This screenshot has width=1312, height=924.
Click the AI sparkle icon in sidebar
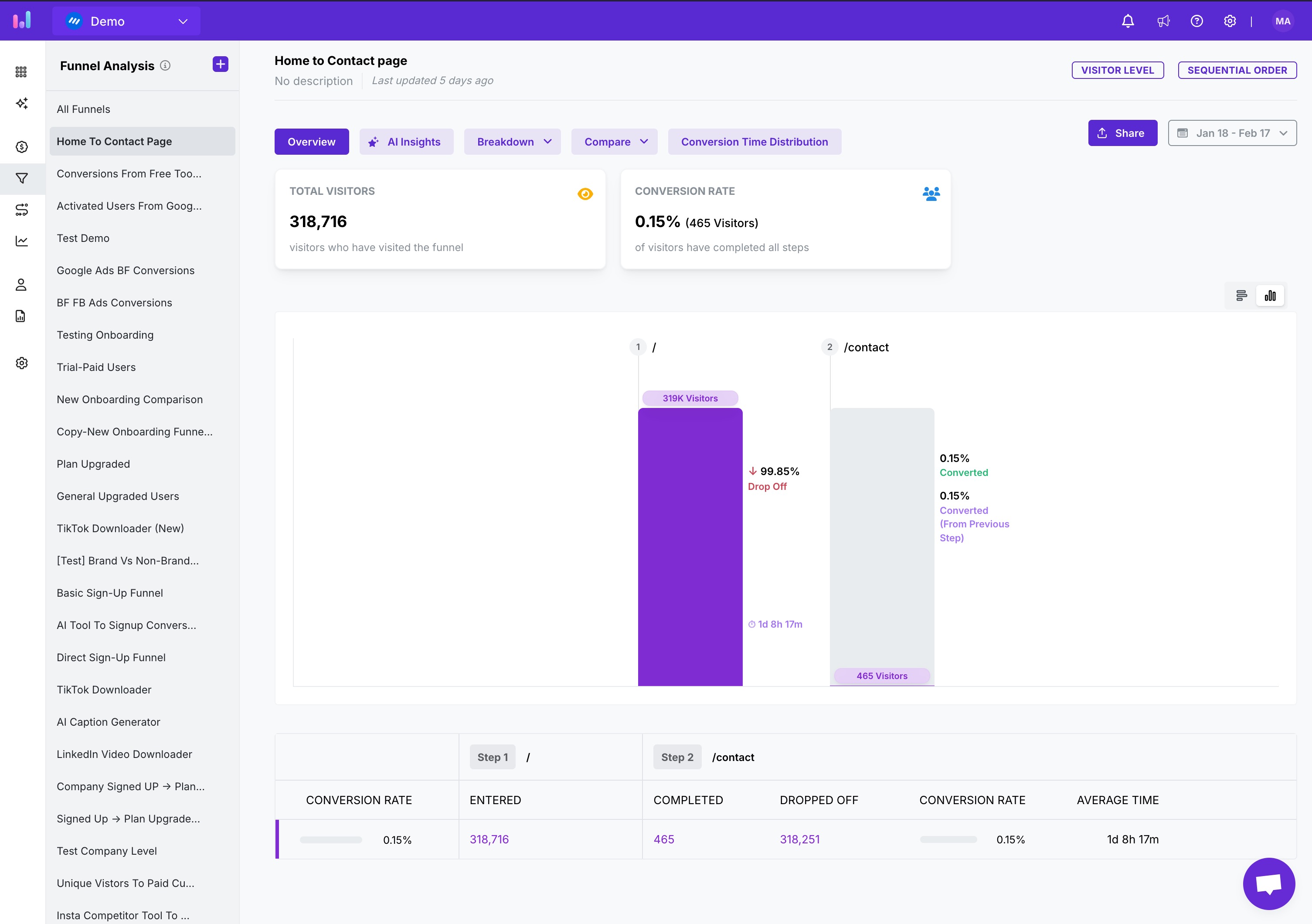pos(22,103)
